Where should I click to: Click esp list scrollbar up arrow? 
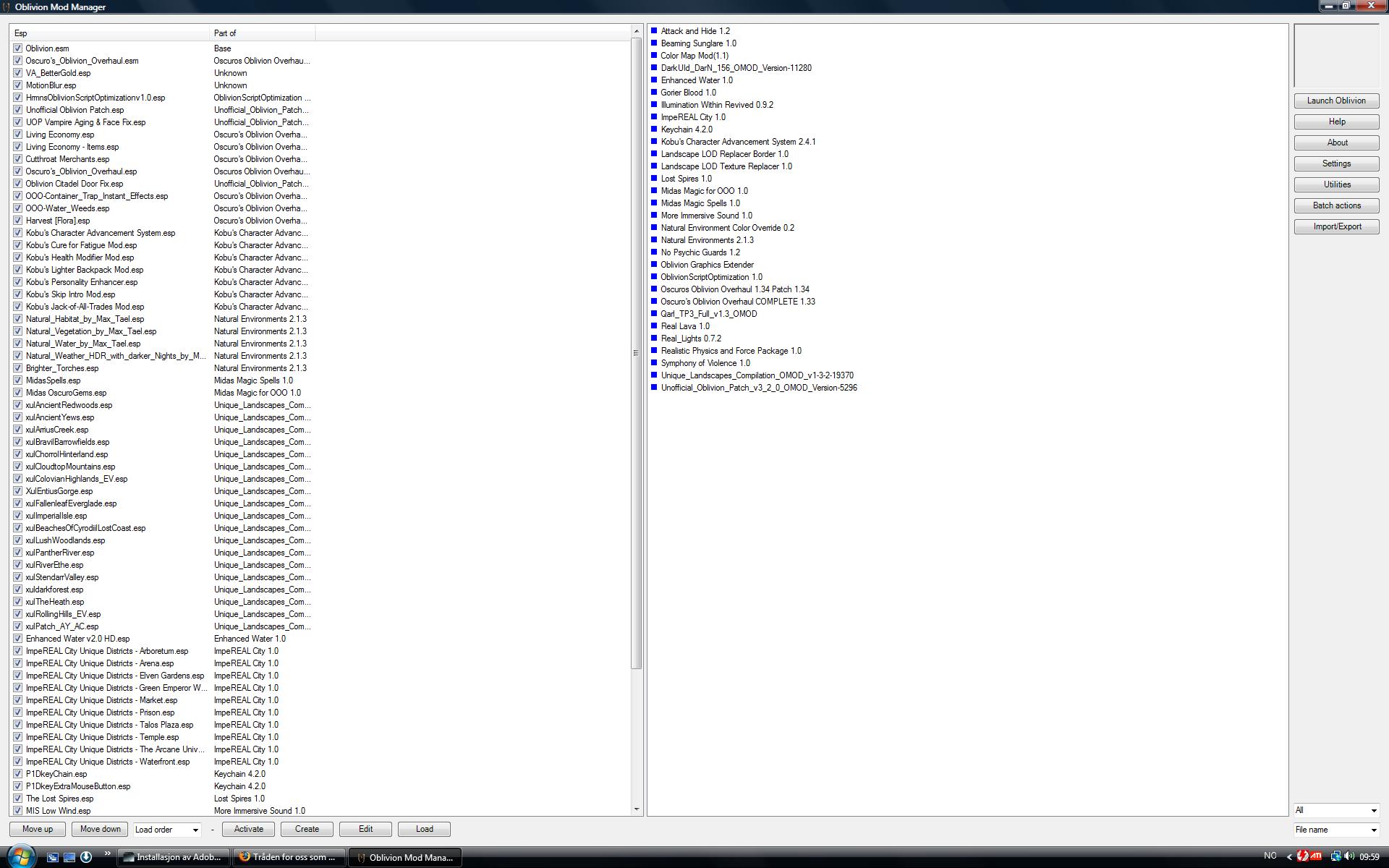637,31
